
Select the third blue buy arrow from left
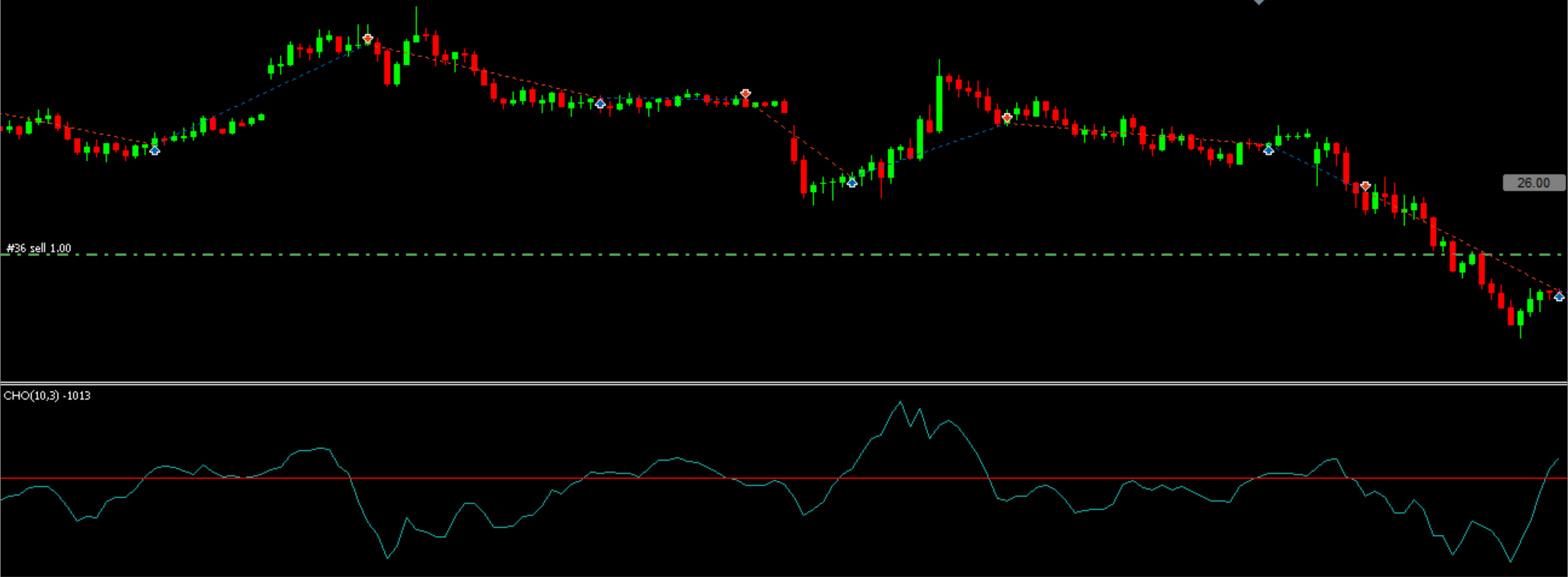click(852, 182)
